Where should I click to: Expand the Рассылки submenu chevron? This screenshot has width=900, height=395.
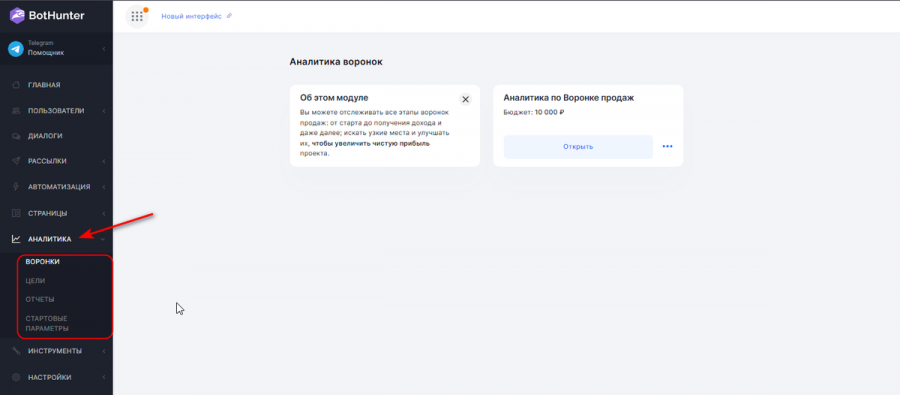(x=104, y=161)
